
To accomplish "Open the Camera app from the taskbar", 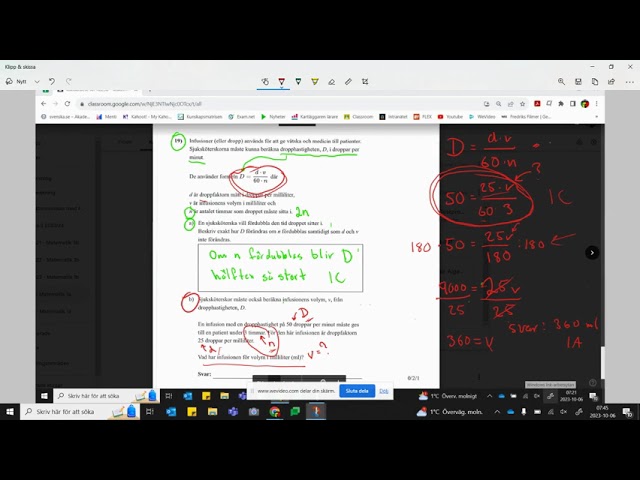I will (254, 411).
